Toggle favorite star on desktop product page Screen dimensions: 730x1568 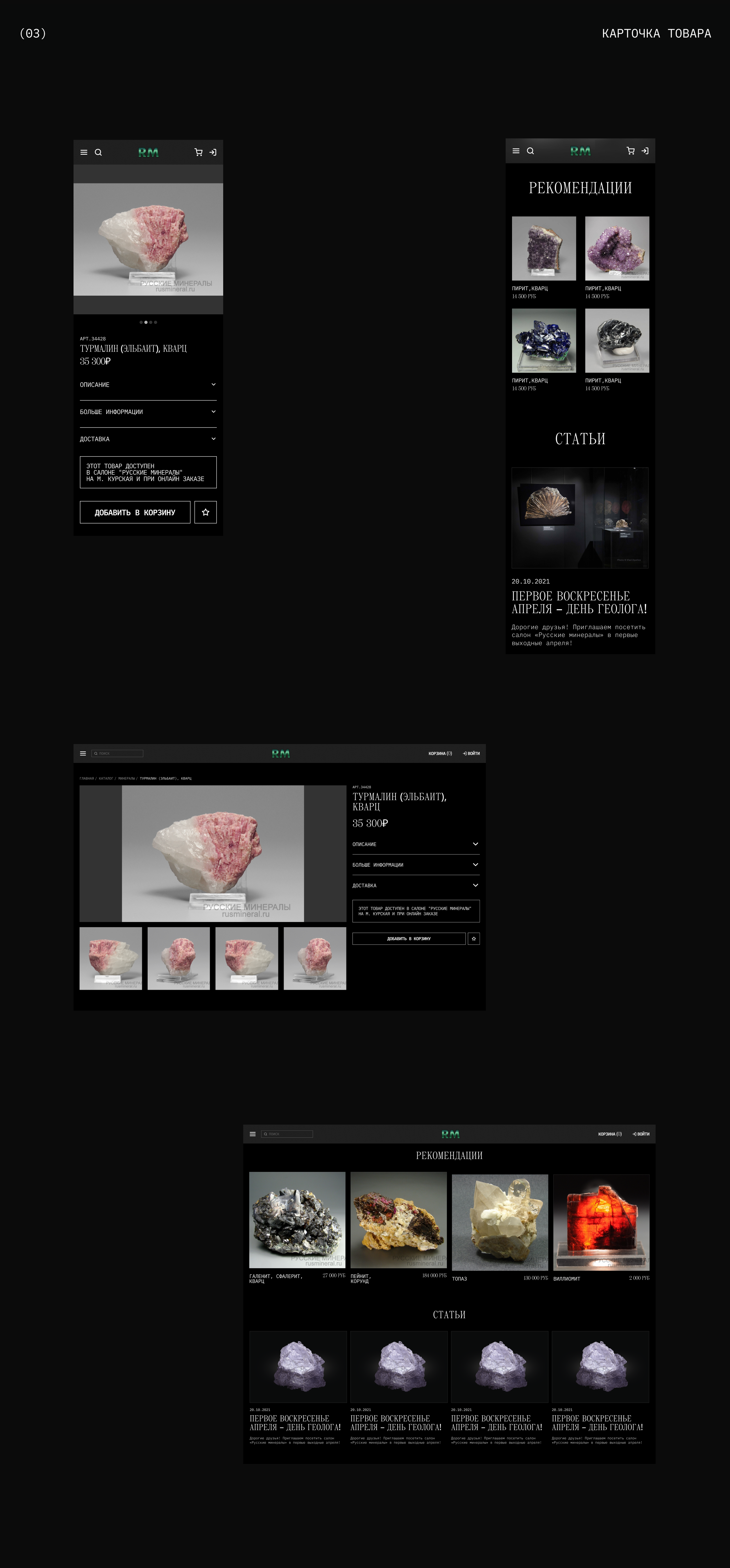(x=474, y=939)
